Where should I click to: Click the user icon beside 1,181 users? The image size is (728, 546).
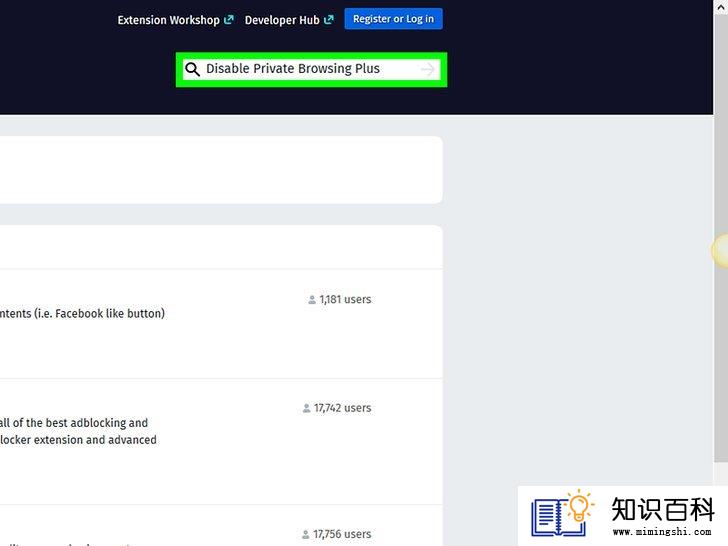(x=312, y=300)
